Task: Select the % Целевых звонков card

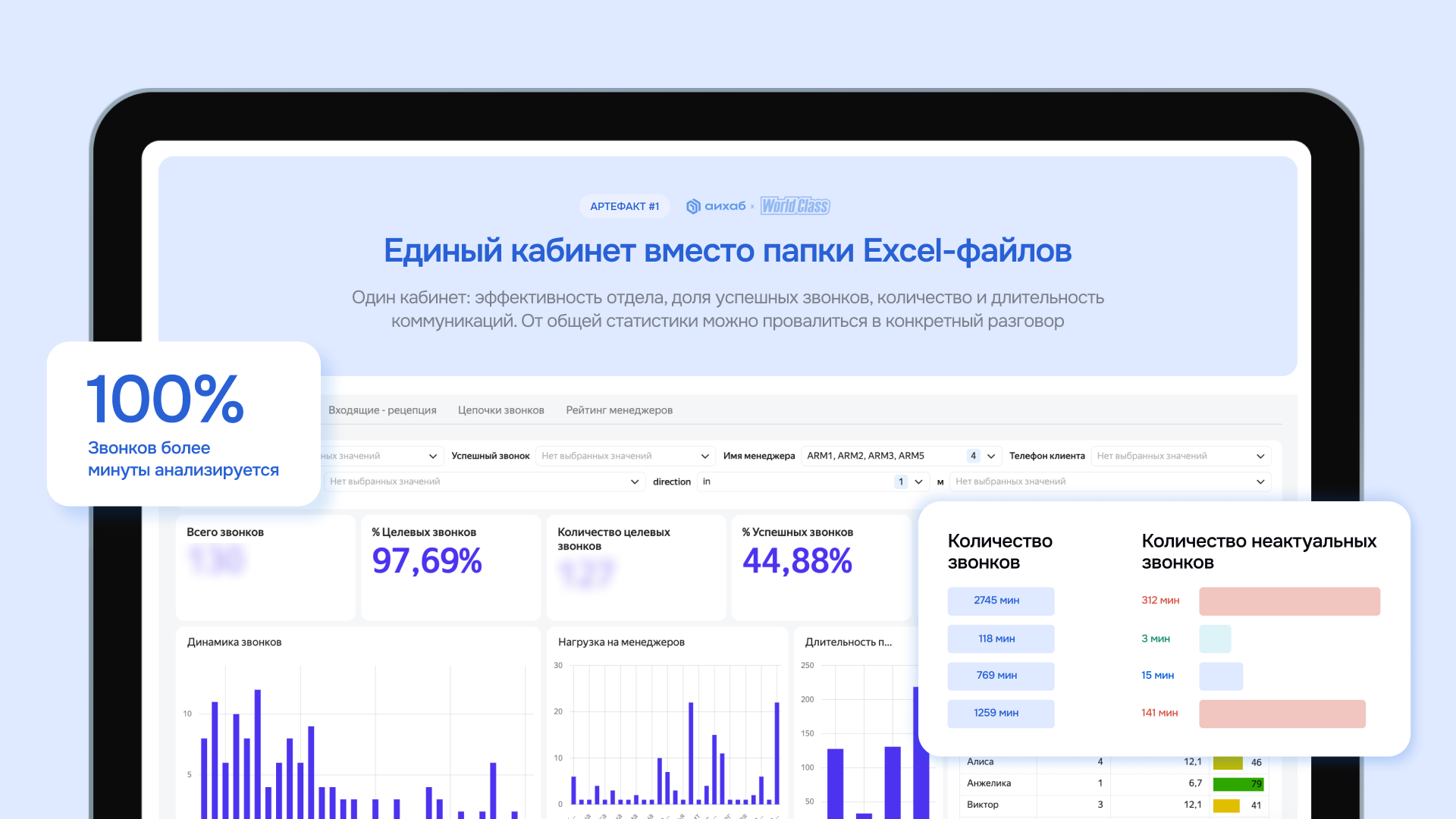Action: point(451,567)
